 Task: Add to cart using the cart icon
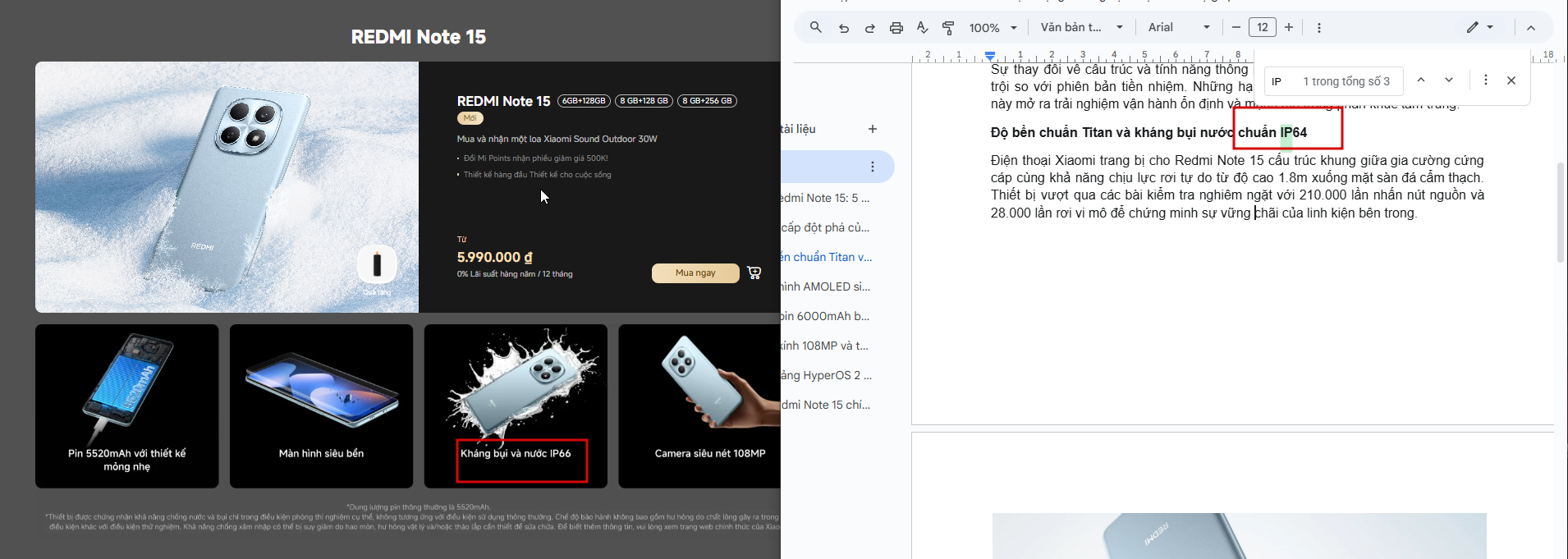(x=754, y=273)
